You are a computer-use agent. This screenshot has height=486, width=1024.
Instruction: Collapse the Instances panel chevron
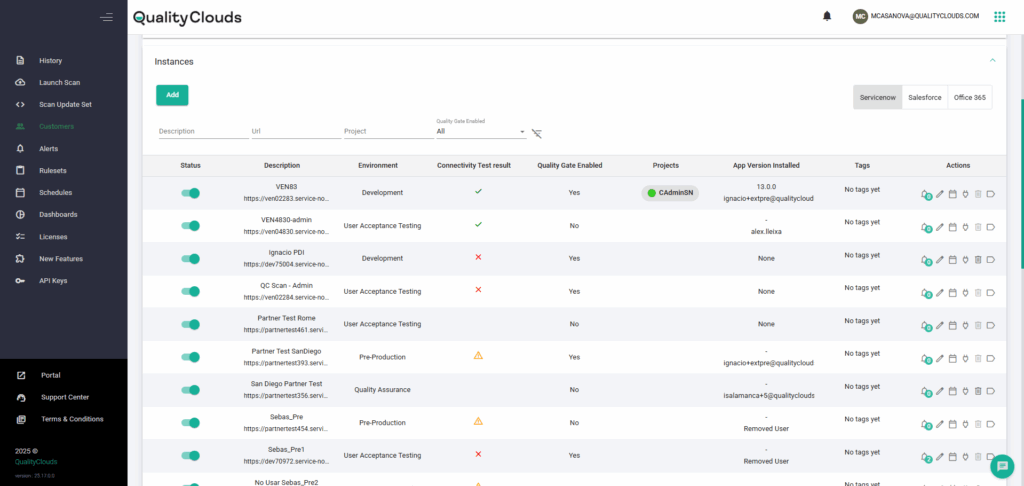(992, 61)
